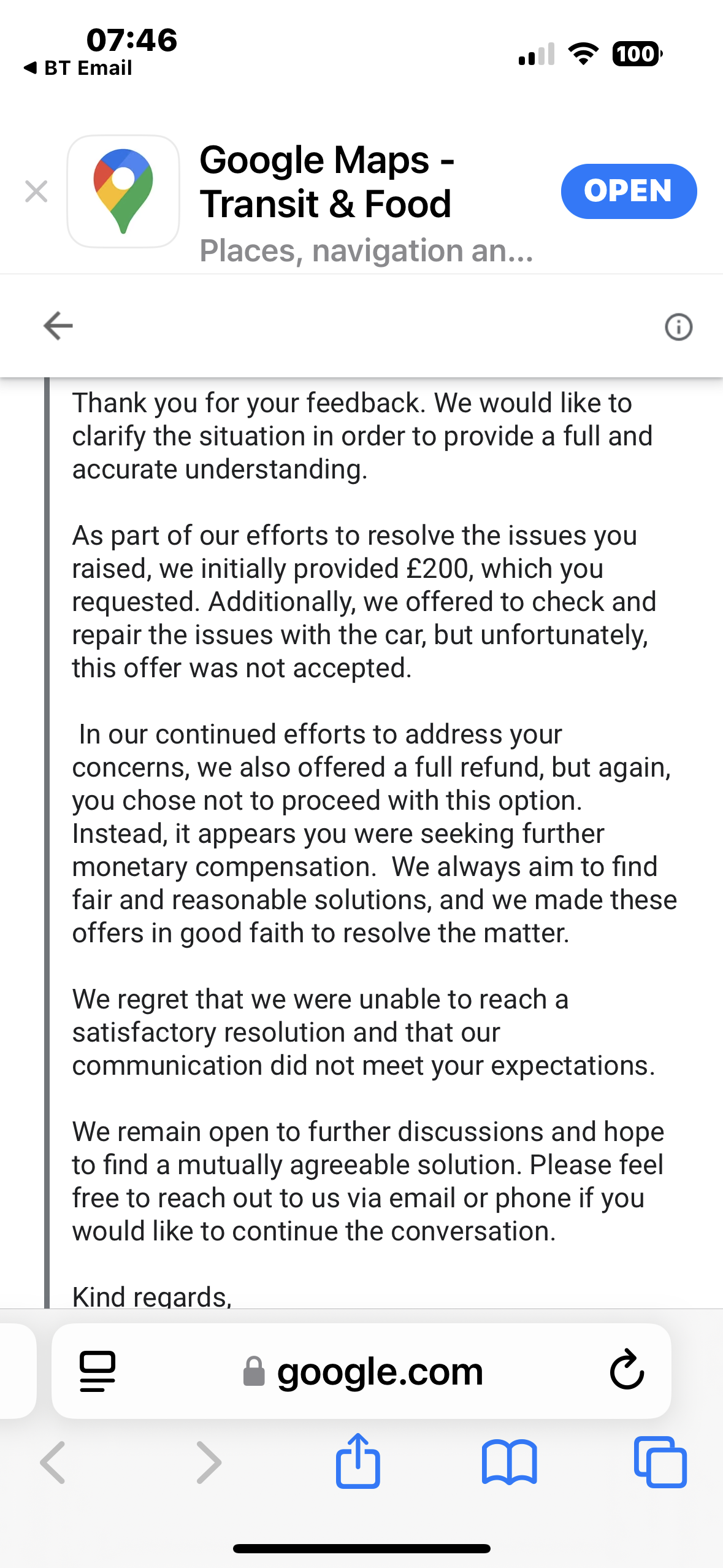Reload the page with refresh icon

pyautogui.click(x=627, y=1370)
